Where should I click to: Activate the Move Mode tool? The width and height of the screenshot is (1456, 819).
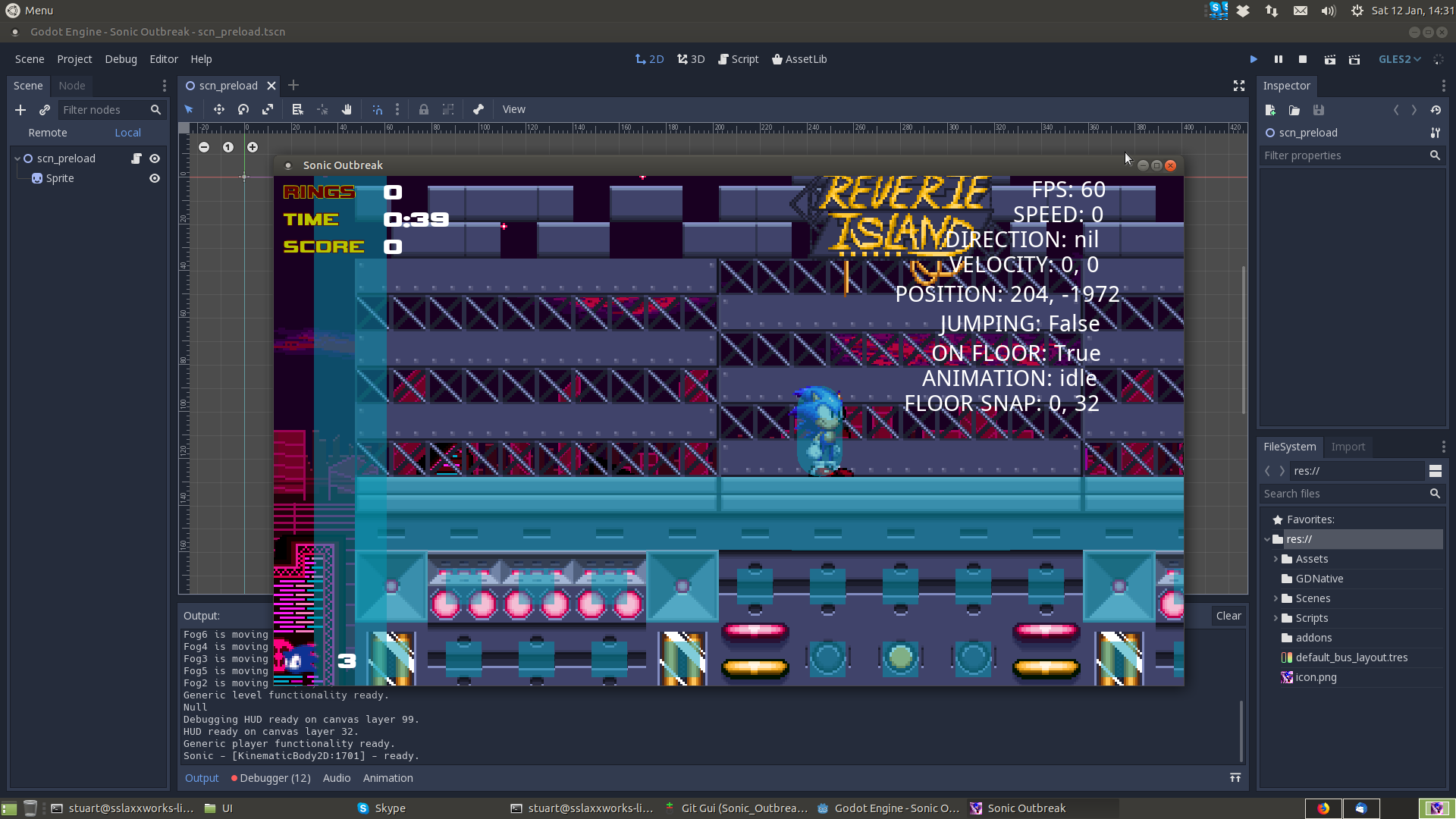pos(218,109)
